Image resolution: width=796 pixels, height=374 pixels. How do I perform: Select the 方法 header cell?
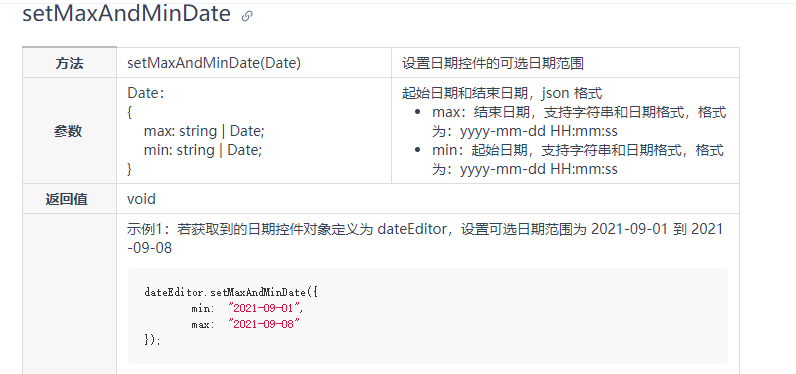click(70, 63)
